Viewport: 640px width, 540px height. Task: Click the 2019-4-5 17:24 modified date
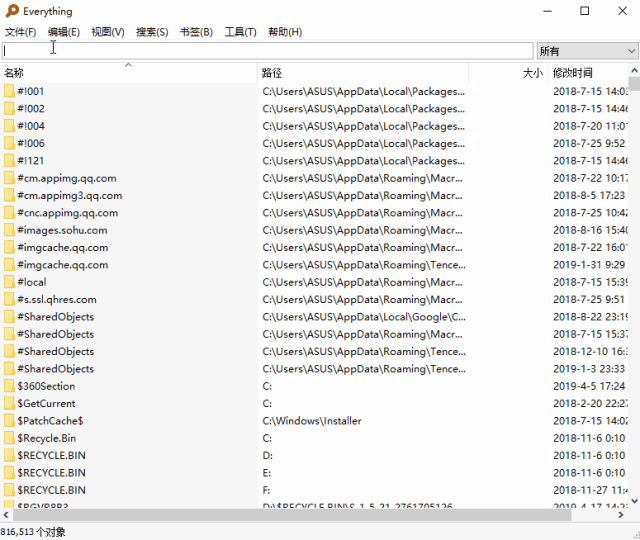[x=589, y=386]
